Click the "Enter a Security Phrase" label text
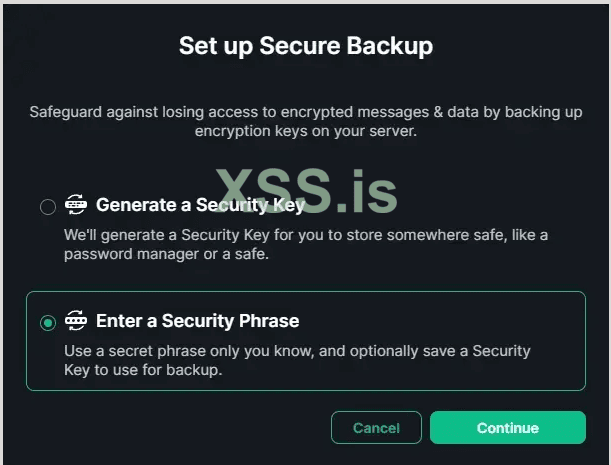 click(x=198, y=321)
